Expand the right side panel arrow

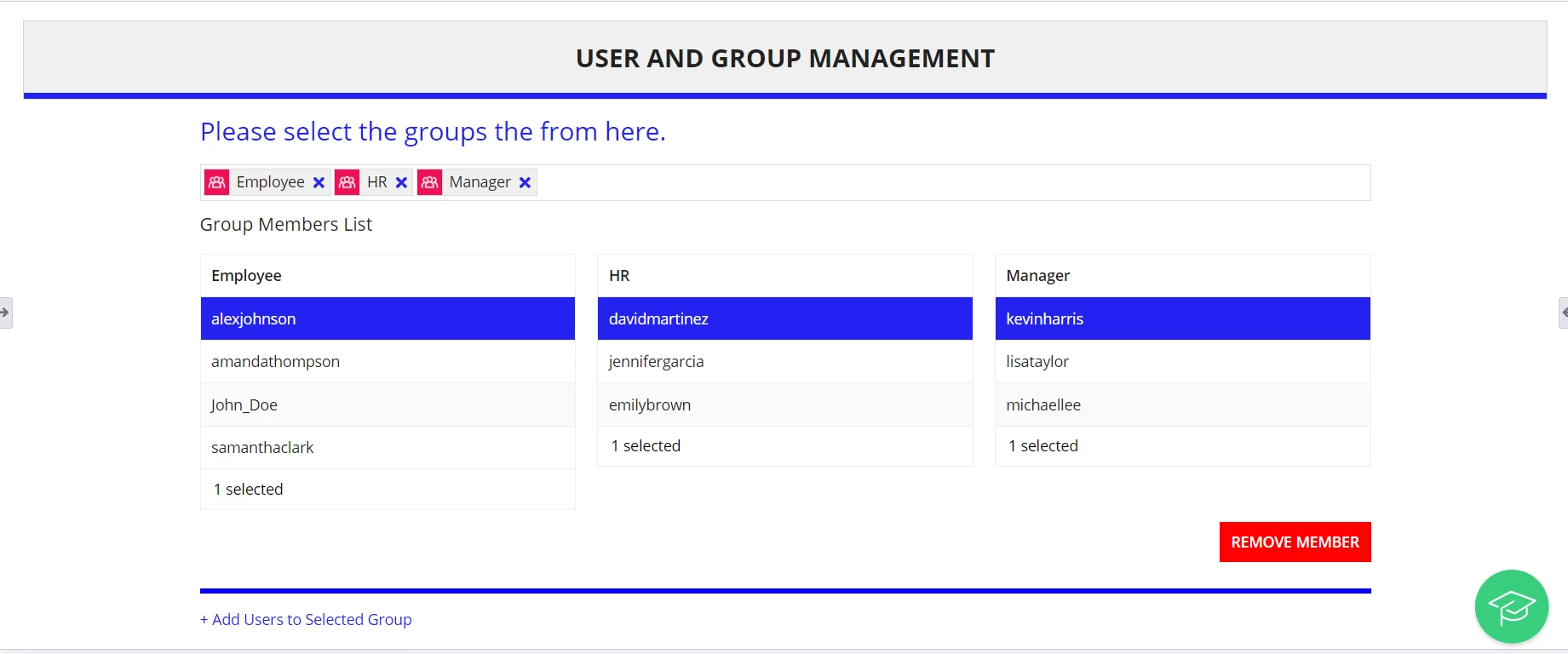click(x=1563, y=313)
